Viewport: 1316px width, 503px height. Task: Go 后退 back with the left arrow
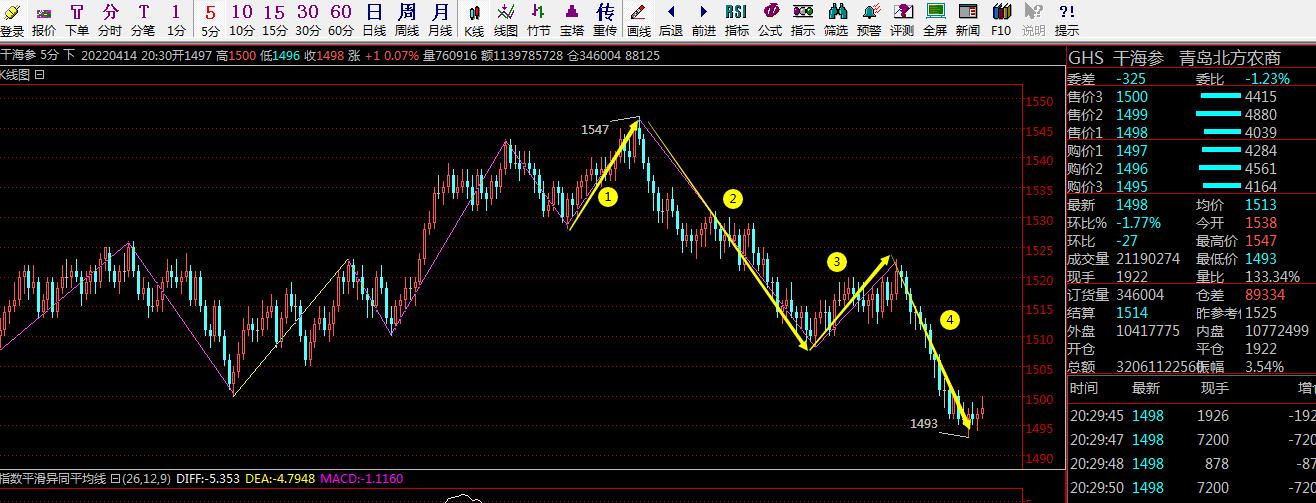pos(671,18)
